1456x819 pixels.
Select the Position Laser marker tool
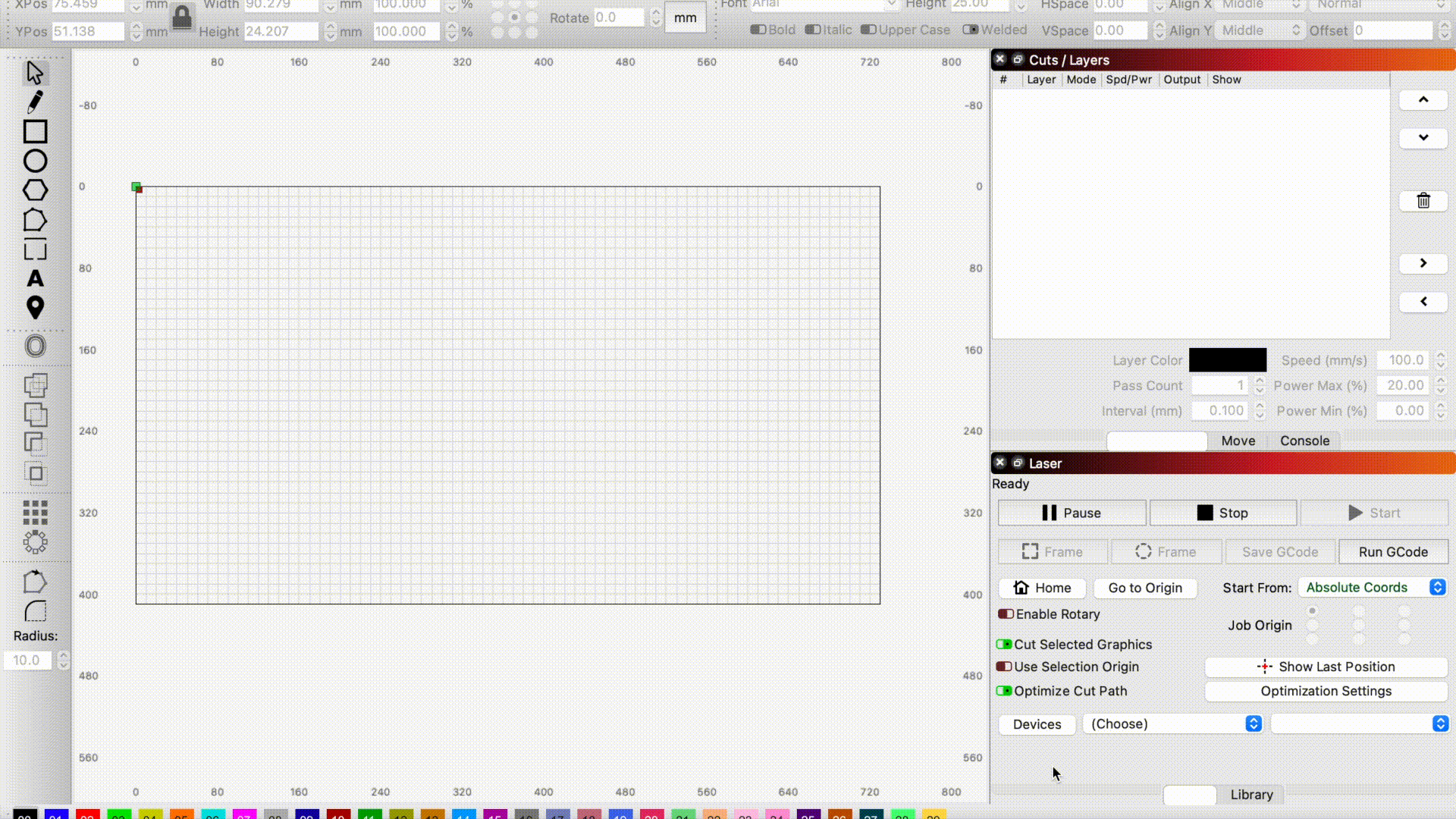coord(35,307)
